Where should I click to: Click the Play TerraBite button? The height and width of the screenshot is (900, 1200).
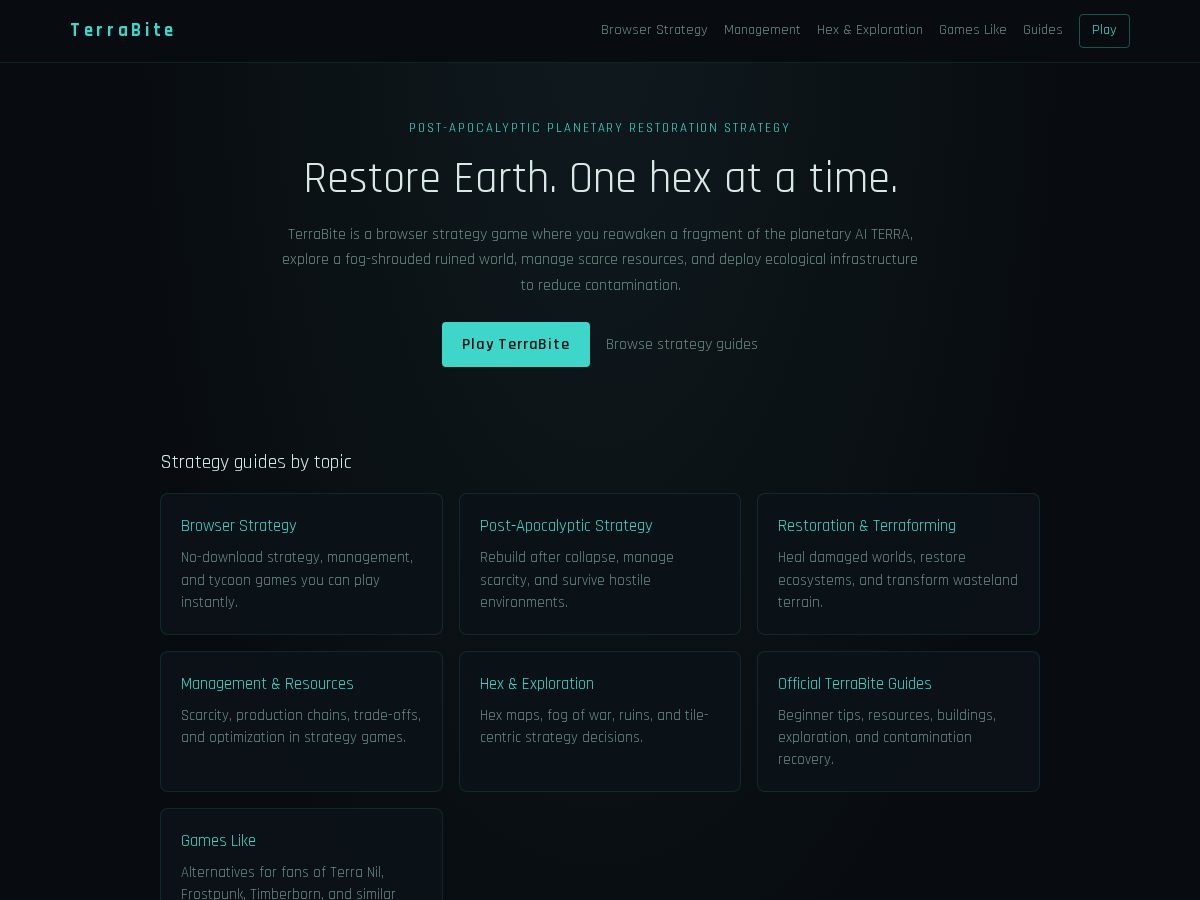(x=516, y=344)
